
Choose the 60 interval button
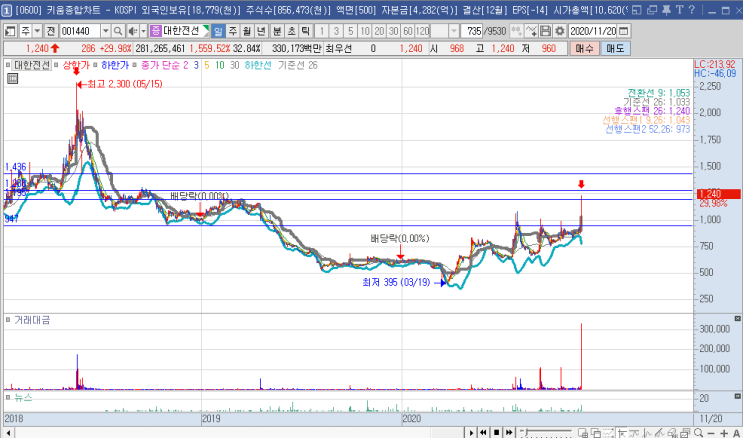pyautogui.click(x=408, y=31)
